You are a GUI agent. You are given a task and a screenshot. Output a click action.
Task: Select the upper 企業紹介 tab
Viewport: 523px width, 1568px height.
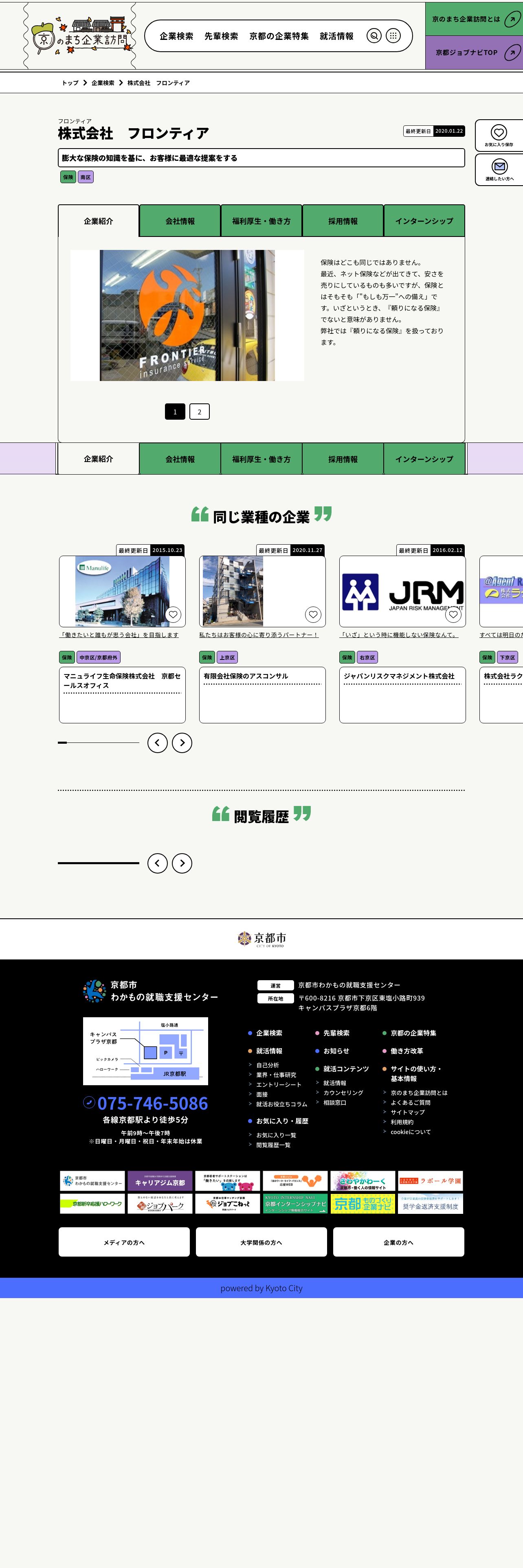(x=99, y=221)
